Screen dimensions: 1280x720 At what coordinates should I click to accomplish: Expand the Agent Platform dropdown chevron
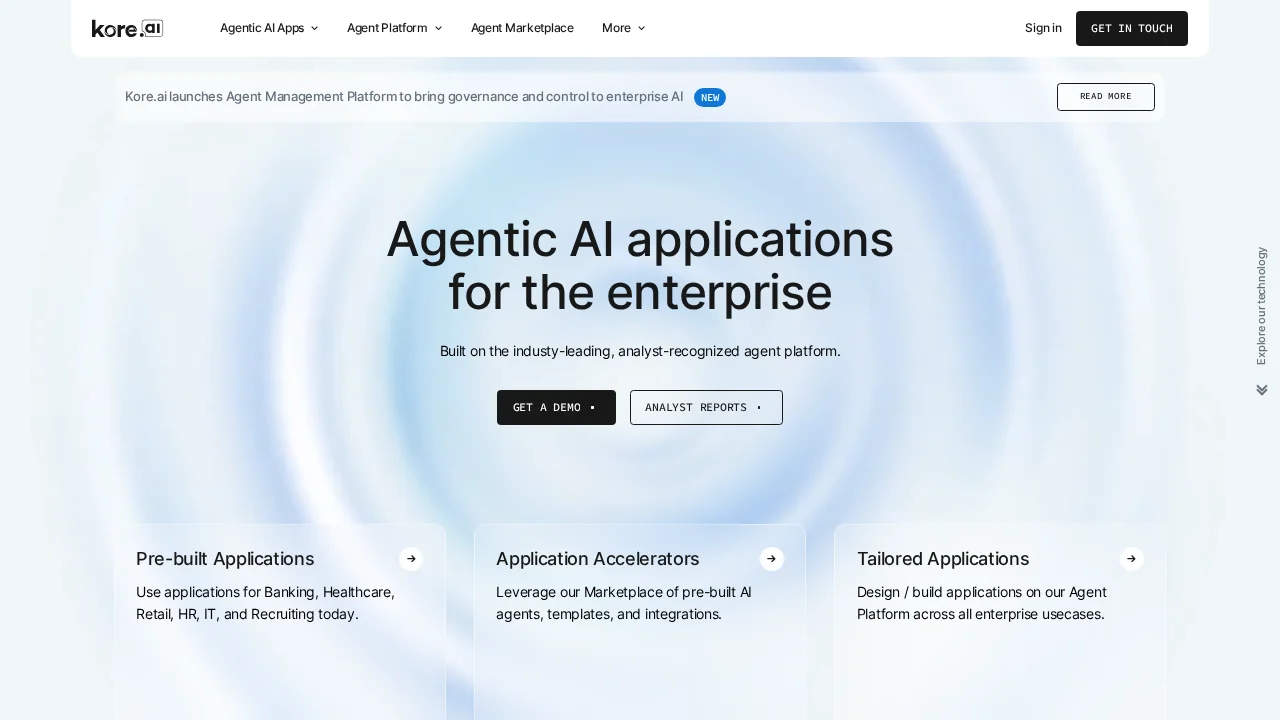(438, 28)
